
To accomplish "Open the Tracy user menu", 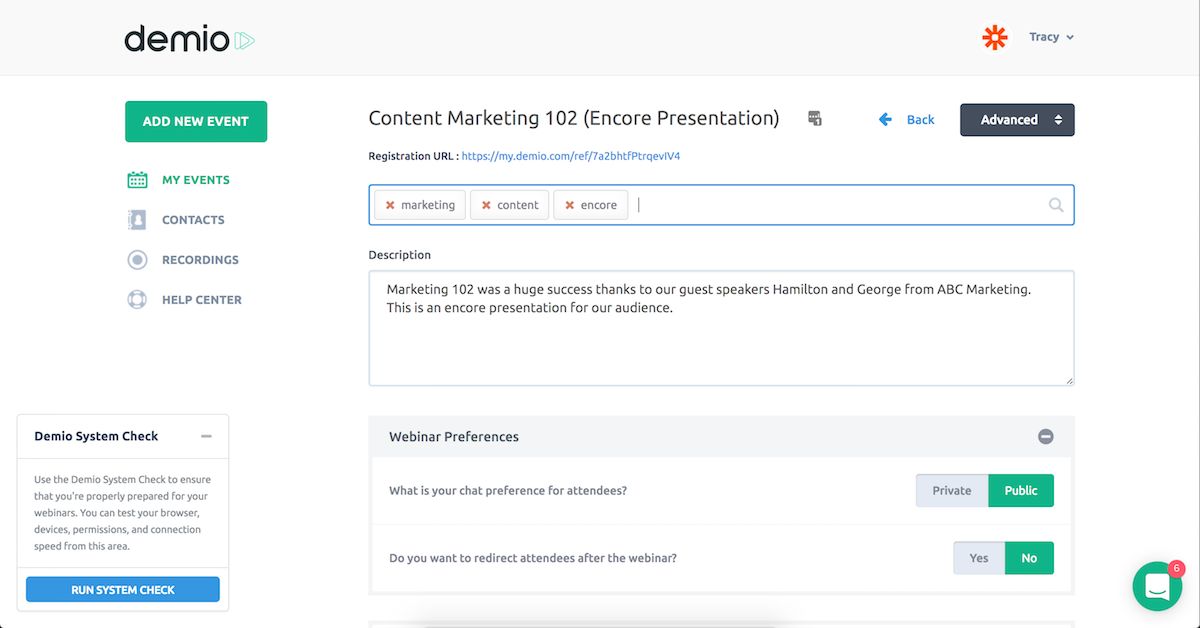I will pyautogui.click(x=1051, y=37).
